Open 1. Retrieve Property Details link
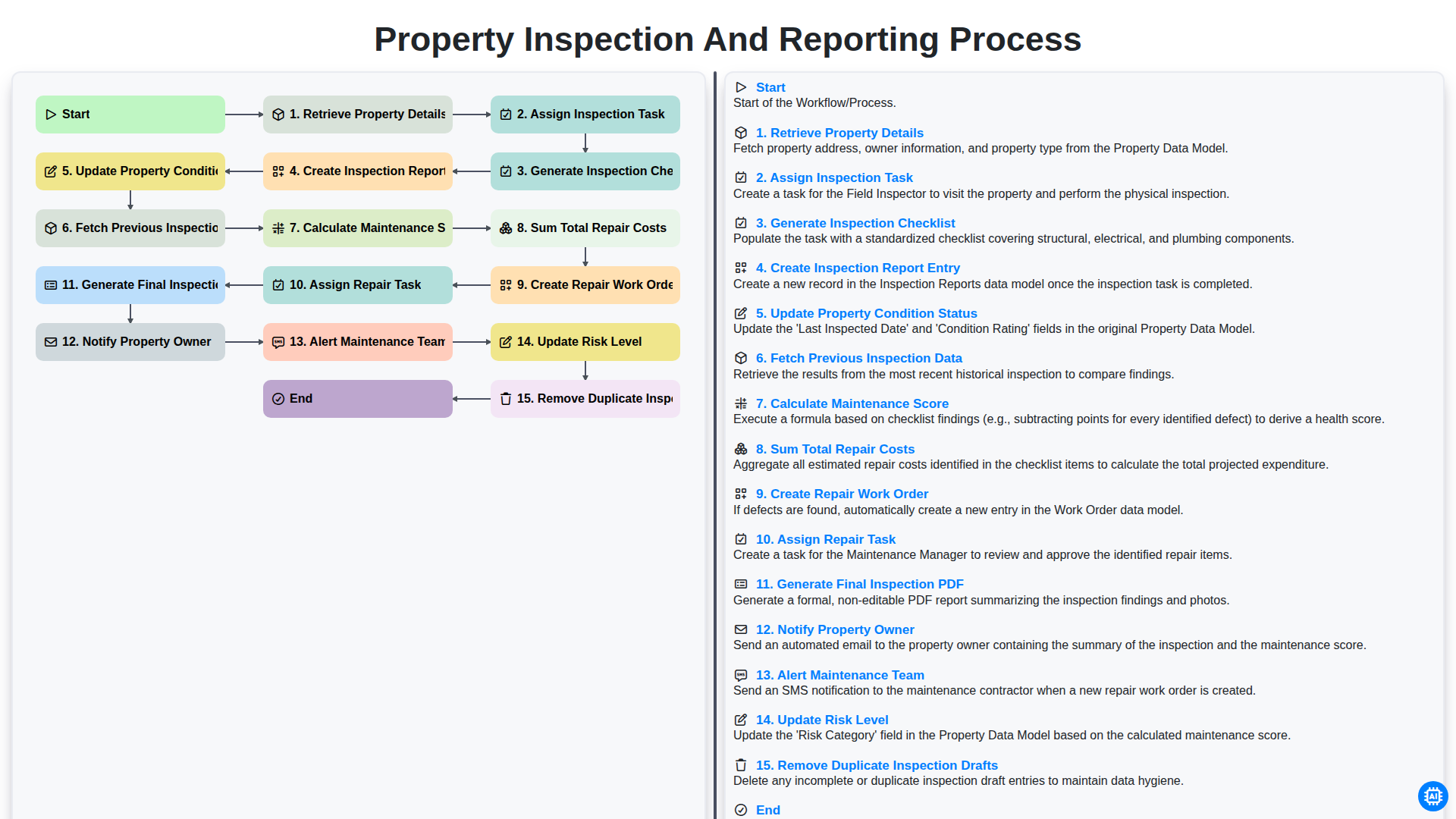Viewport: 1456px width, 819px height. (839, 133)
